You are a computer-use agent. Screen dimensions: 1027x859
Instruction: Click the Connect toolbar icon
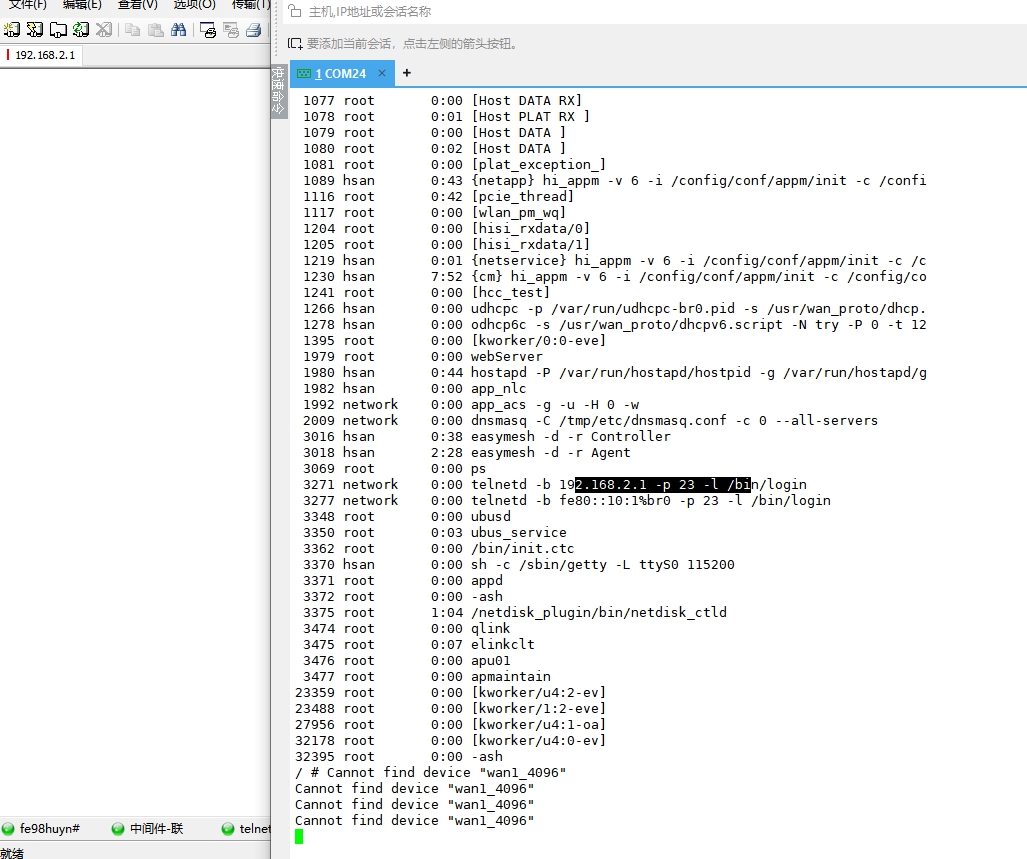12,30
